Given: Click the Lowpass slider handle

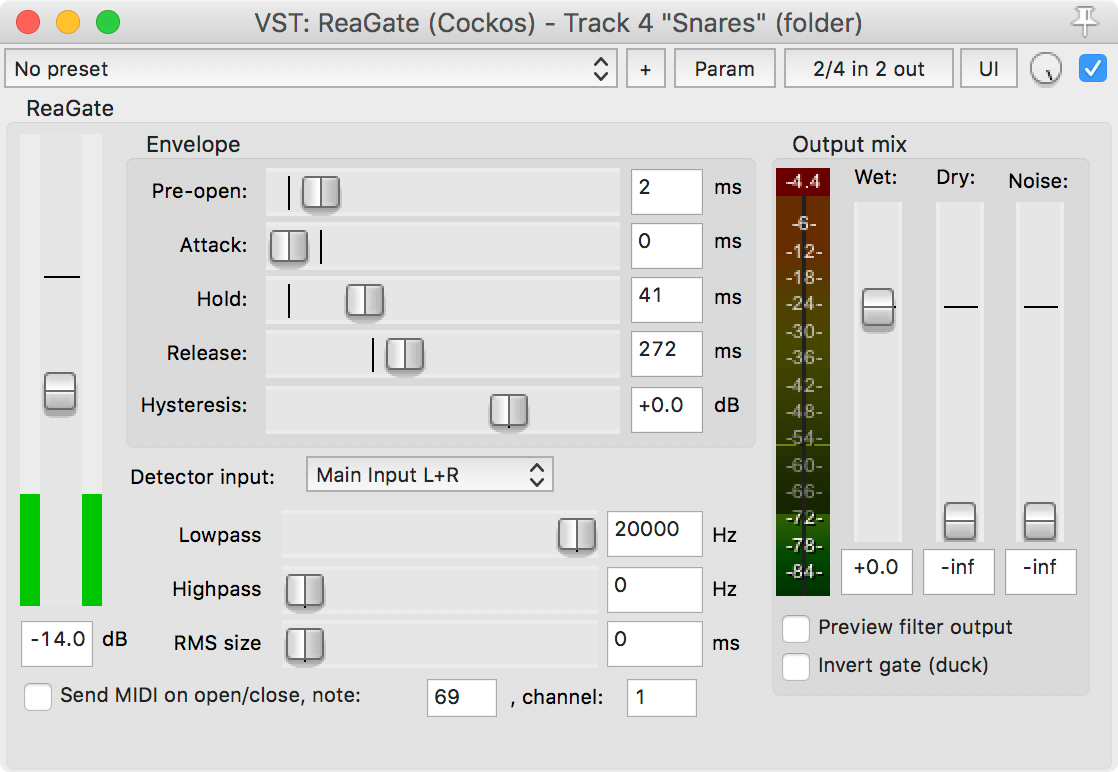Looking at the screenshot, I should click(x=576, y=536).
